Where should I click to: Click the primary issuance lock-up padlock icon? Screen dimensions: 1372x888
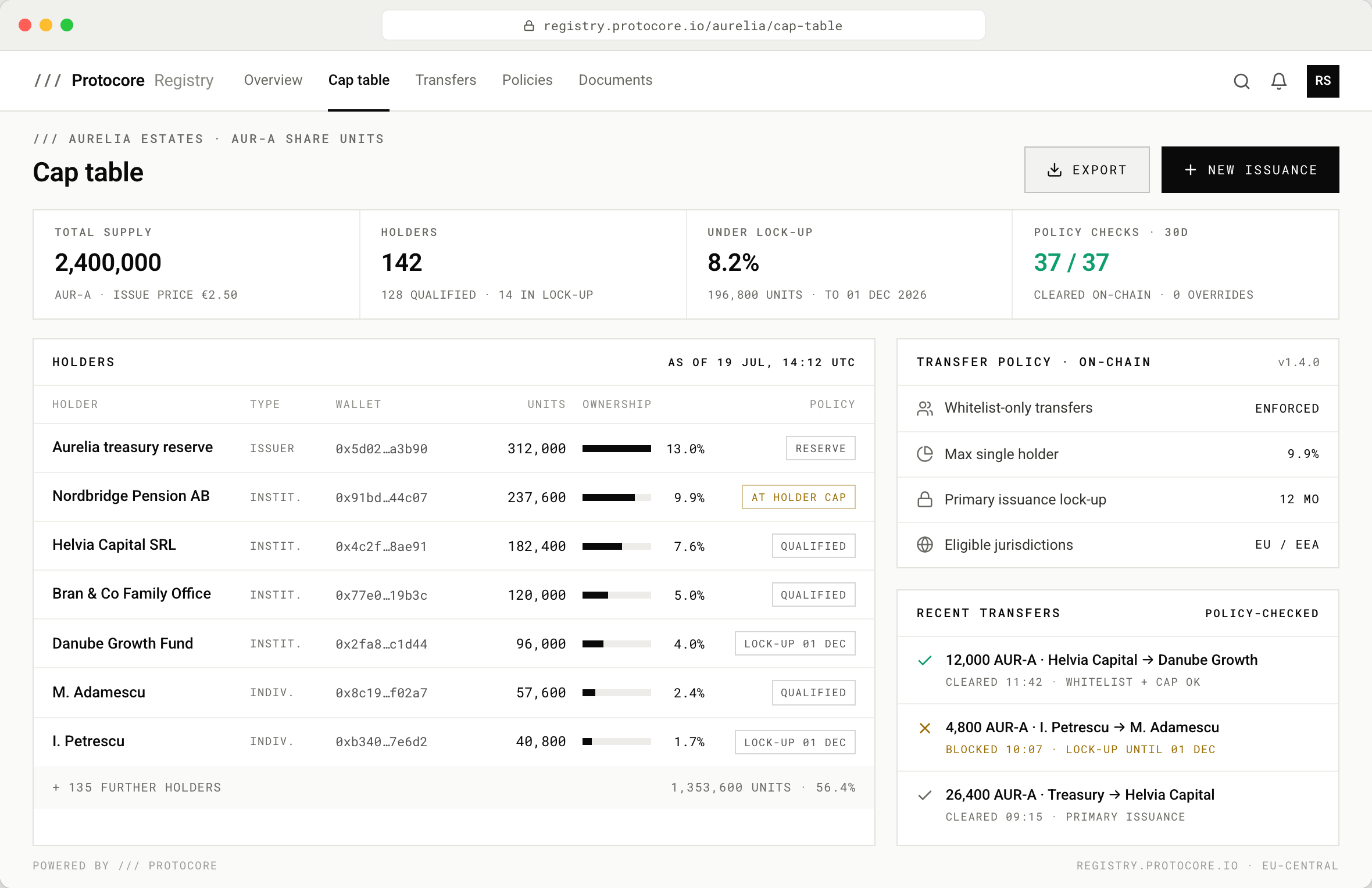coord(925,499)
